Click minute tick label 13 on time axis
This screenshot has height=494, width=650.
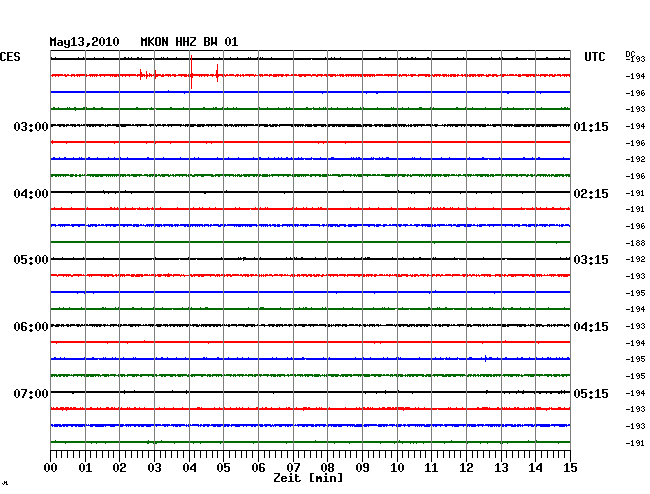pyautogui.click(x=501, y=467)
